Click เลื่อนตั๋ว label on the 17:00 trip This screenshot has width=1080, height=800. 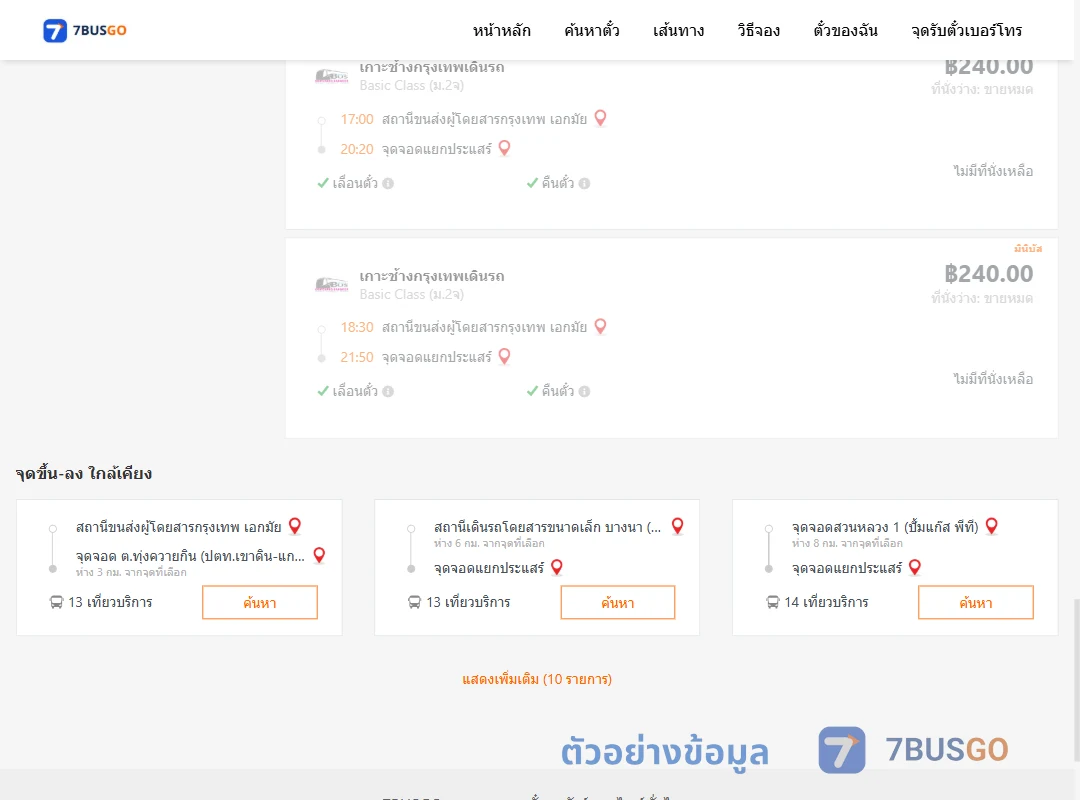(355, 183)
